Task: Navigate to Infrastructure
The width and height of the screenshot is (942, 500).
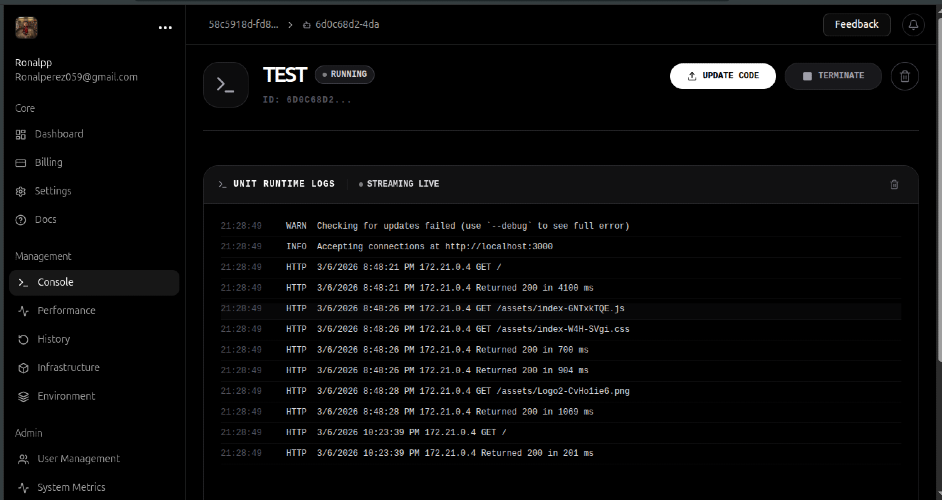Action: click(68, 368)
